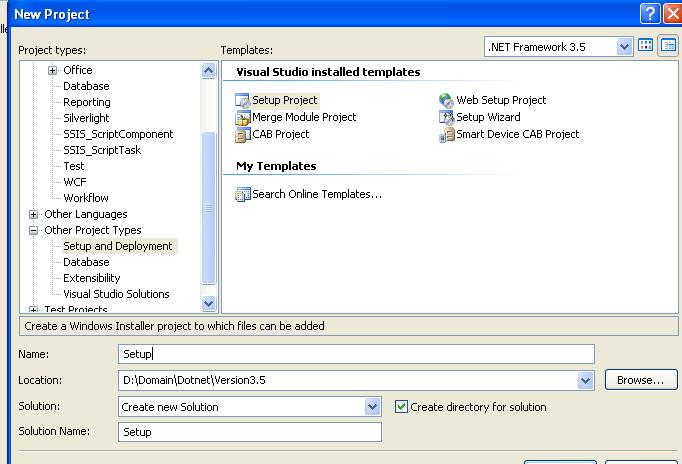The width and height of the screenshot is (682, 464).
Task: Switch templates to small icons view
Action: tap(668, 45)
